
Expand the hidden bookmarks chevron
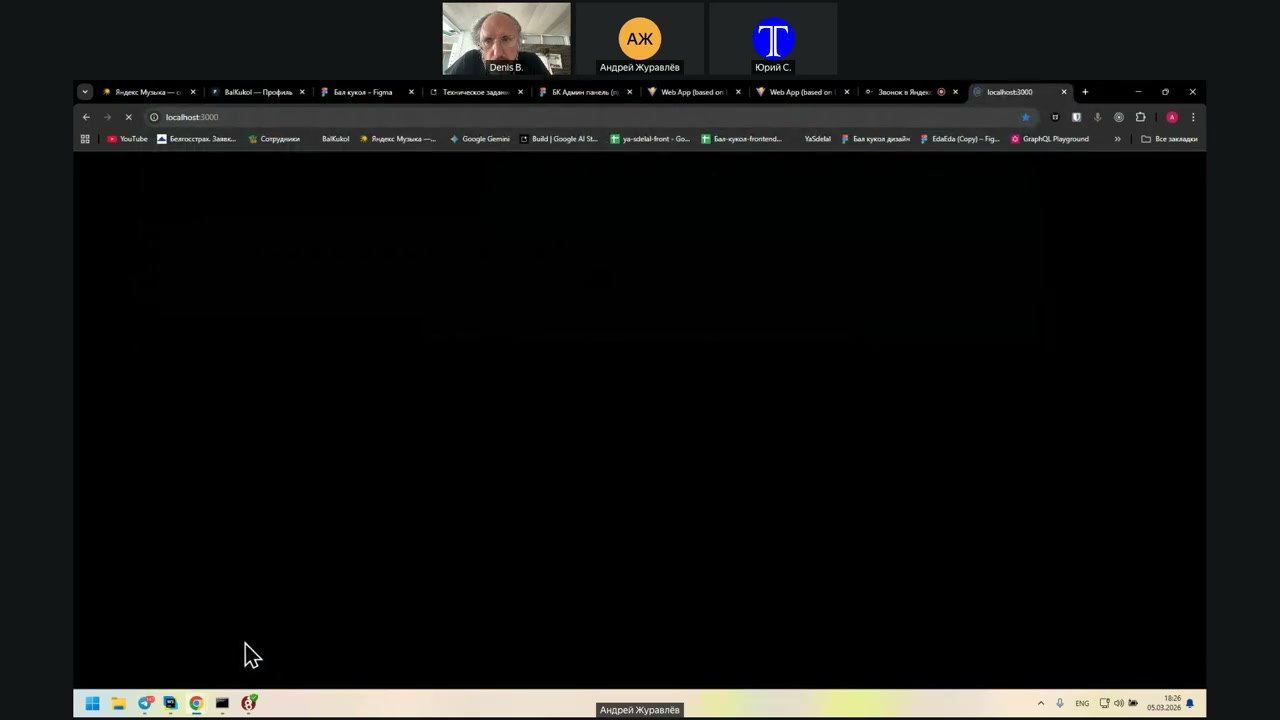click(x=1117, y=139)
